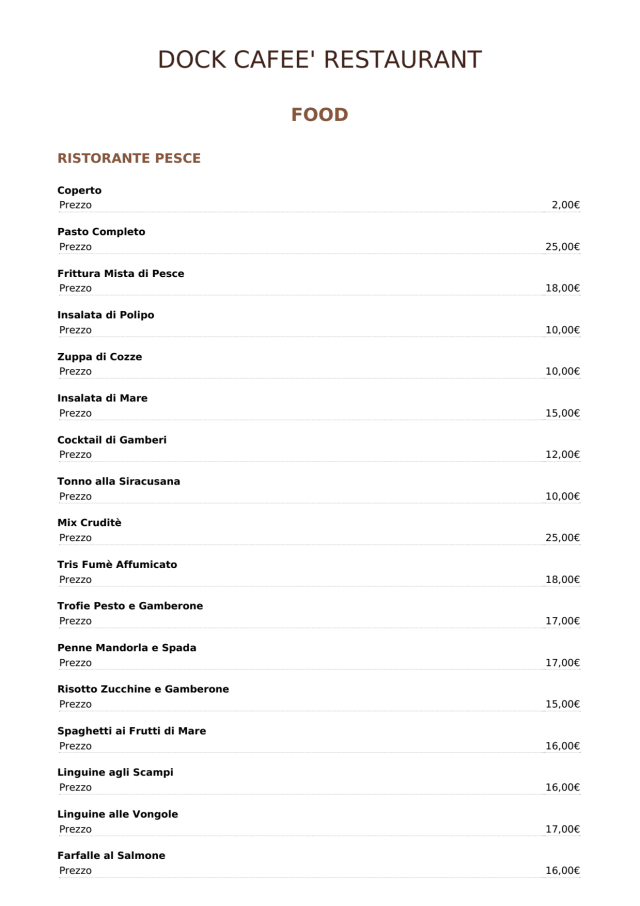Click the Zuppa di Cozze item
The height and width of the screenshot is (906, 640).
[99, 356]
